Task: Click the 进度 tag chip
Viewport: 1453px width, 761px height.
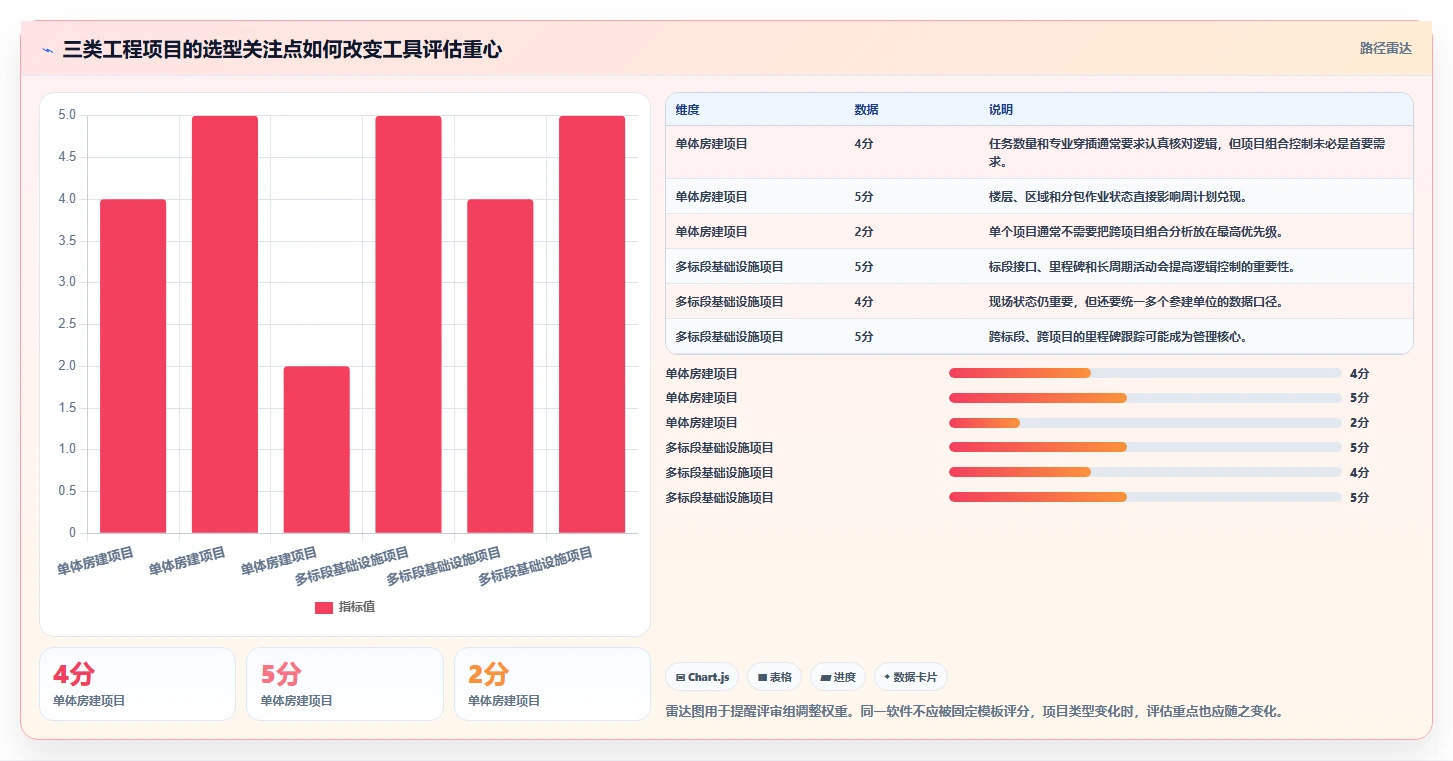Action: 838,677
